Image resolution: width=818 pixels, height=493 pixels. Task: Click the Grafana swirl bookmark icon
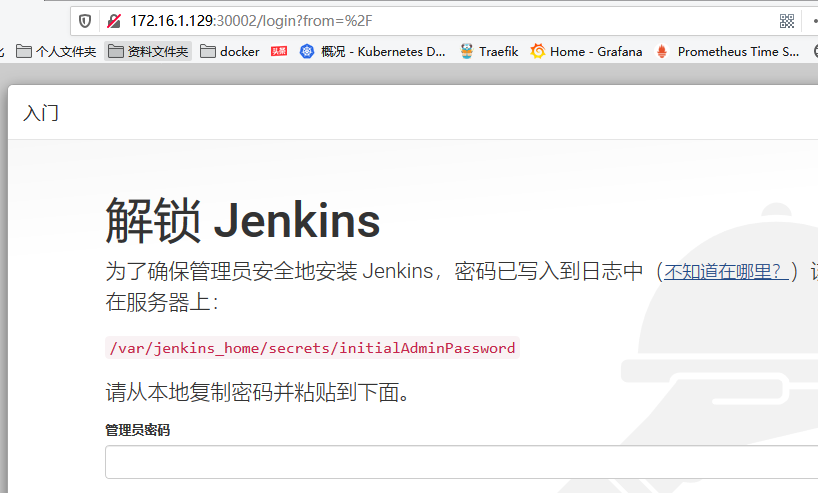coord(537,51)
